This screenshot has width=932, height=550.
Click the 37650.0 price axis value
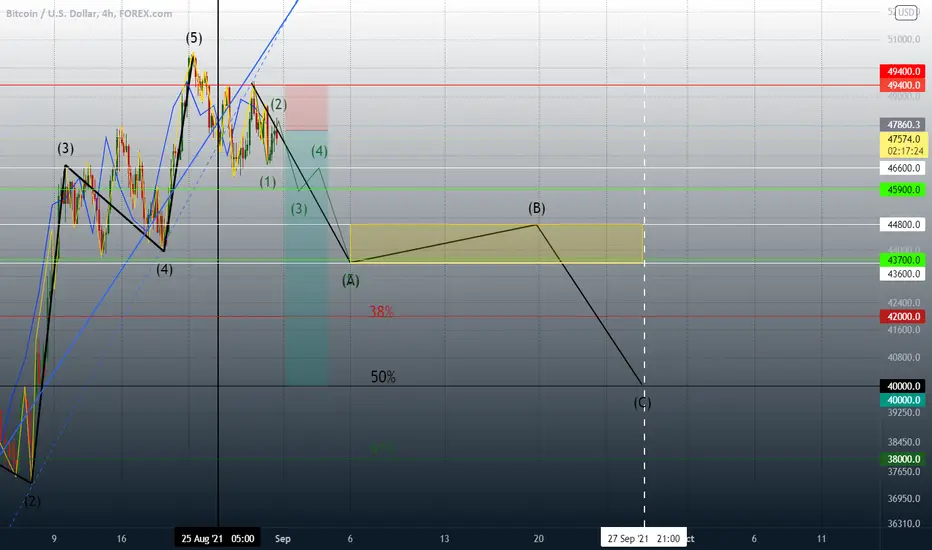click(x=903, y=472)
